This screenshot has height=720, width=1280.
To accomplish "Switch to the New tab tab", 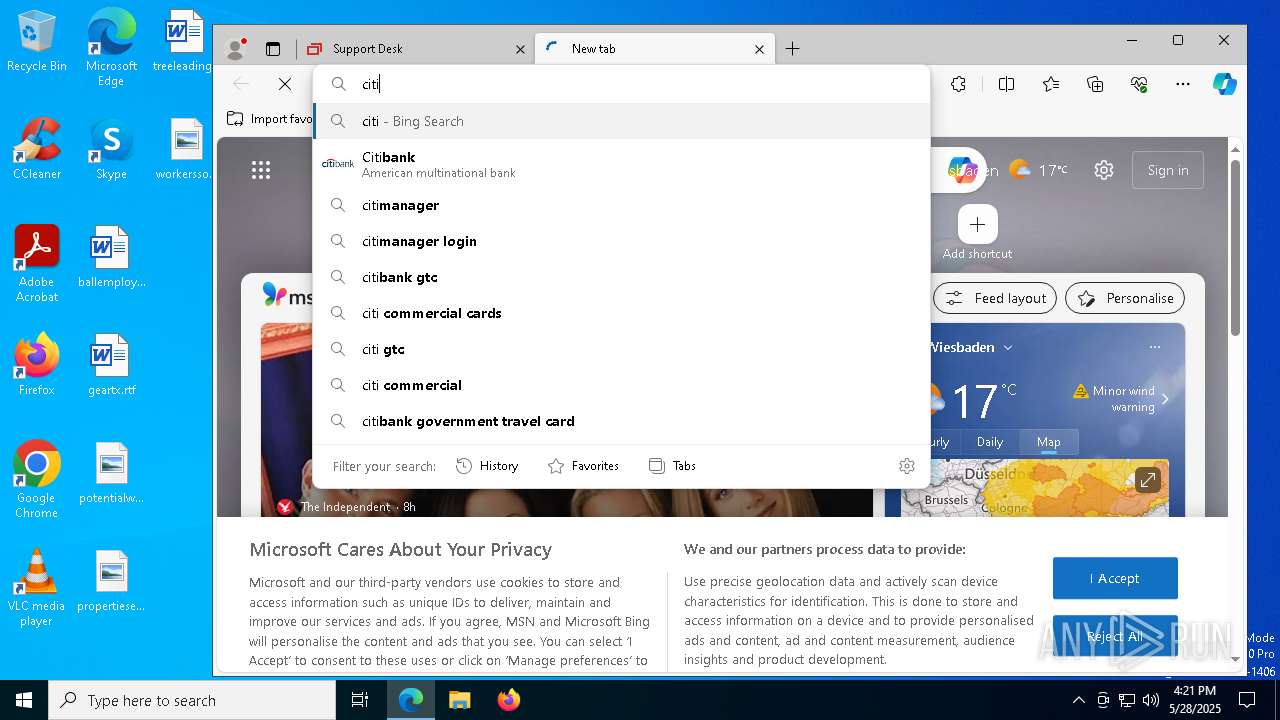I will pyautogui.click(x=655, y=48).
